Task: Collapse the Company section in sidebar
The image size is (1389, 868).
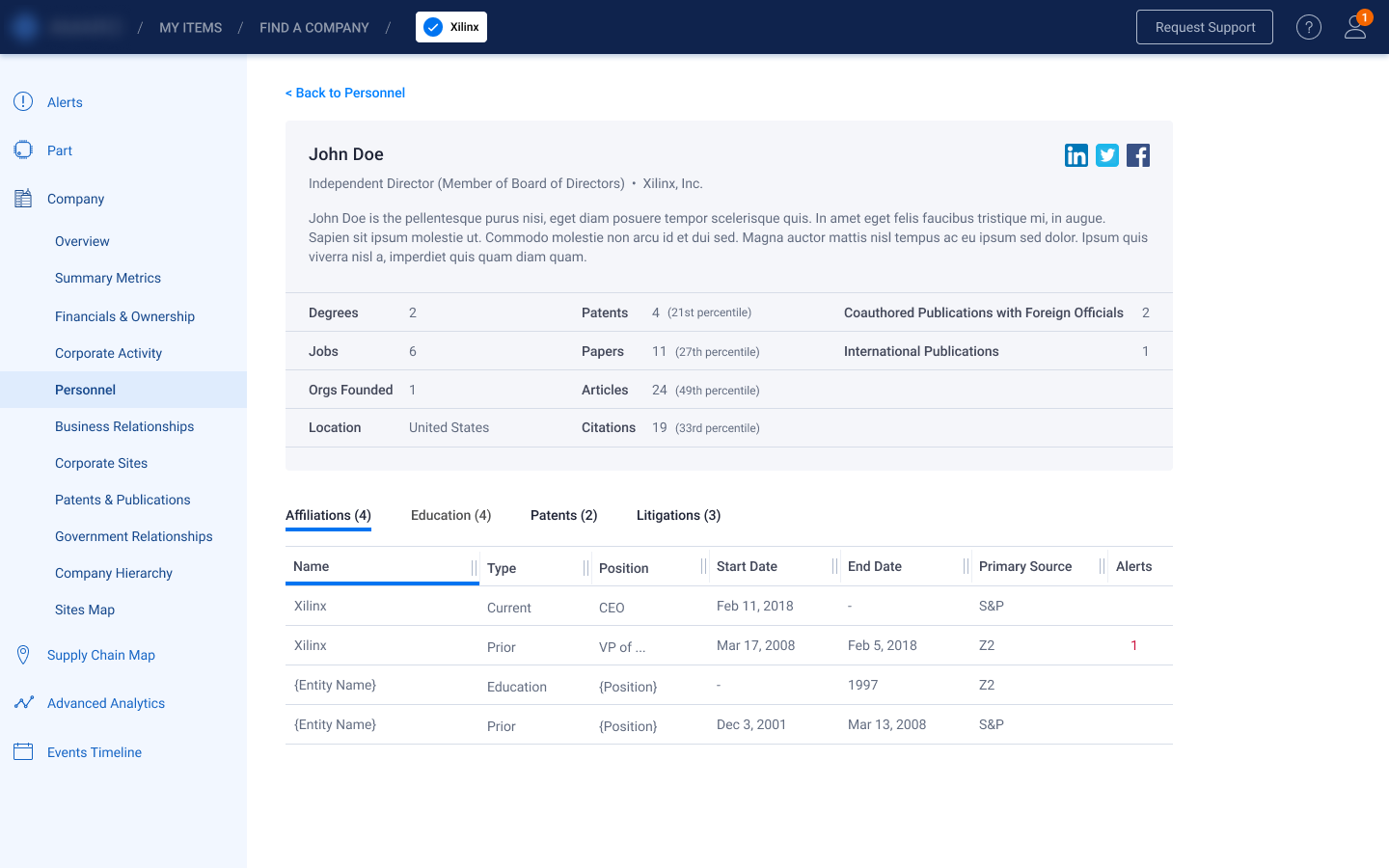Action: pyautogui.click(x=75, y=199)
